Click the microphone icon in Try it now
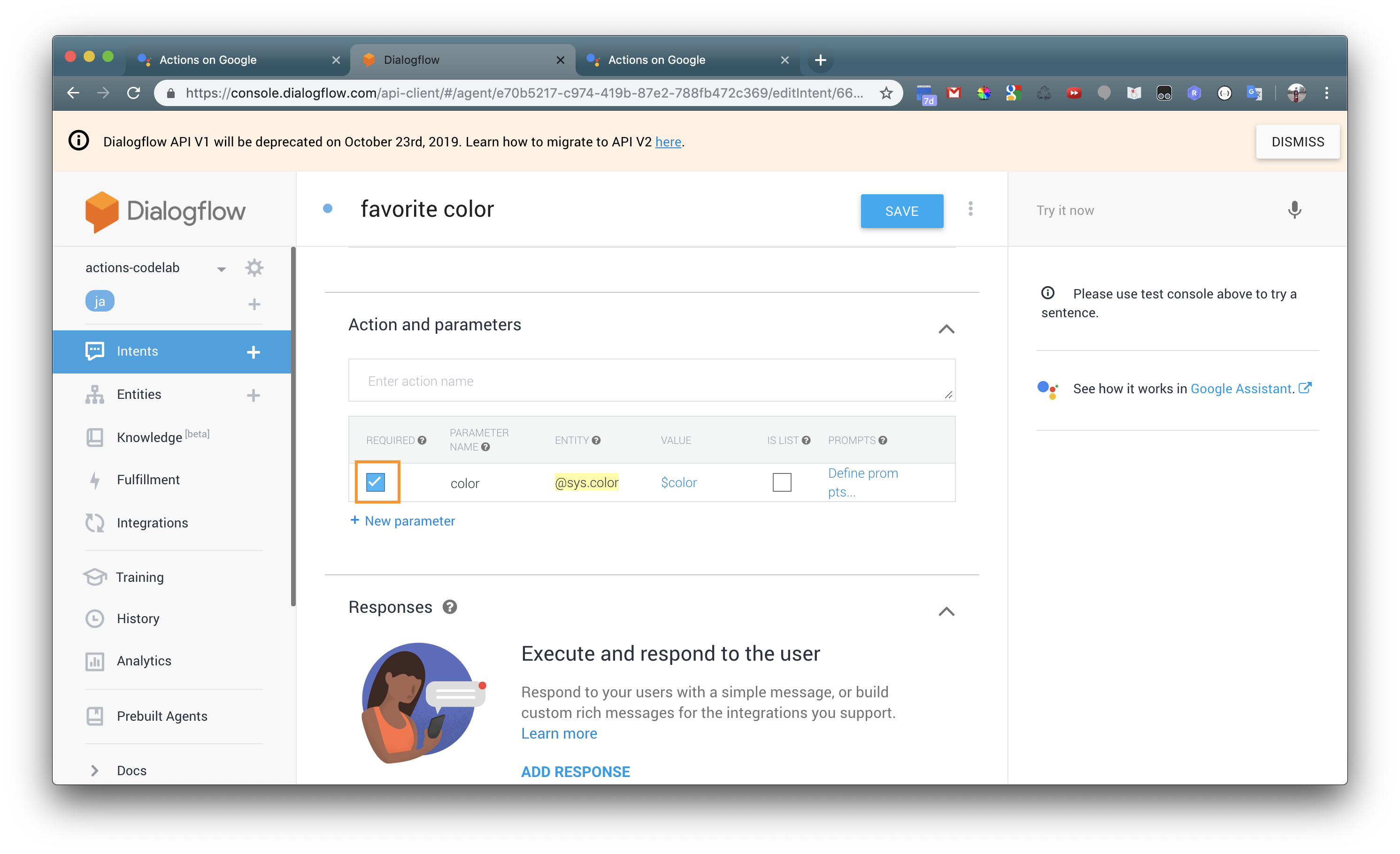This screenshot has height=854, width=1400. [1294, 210]
